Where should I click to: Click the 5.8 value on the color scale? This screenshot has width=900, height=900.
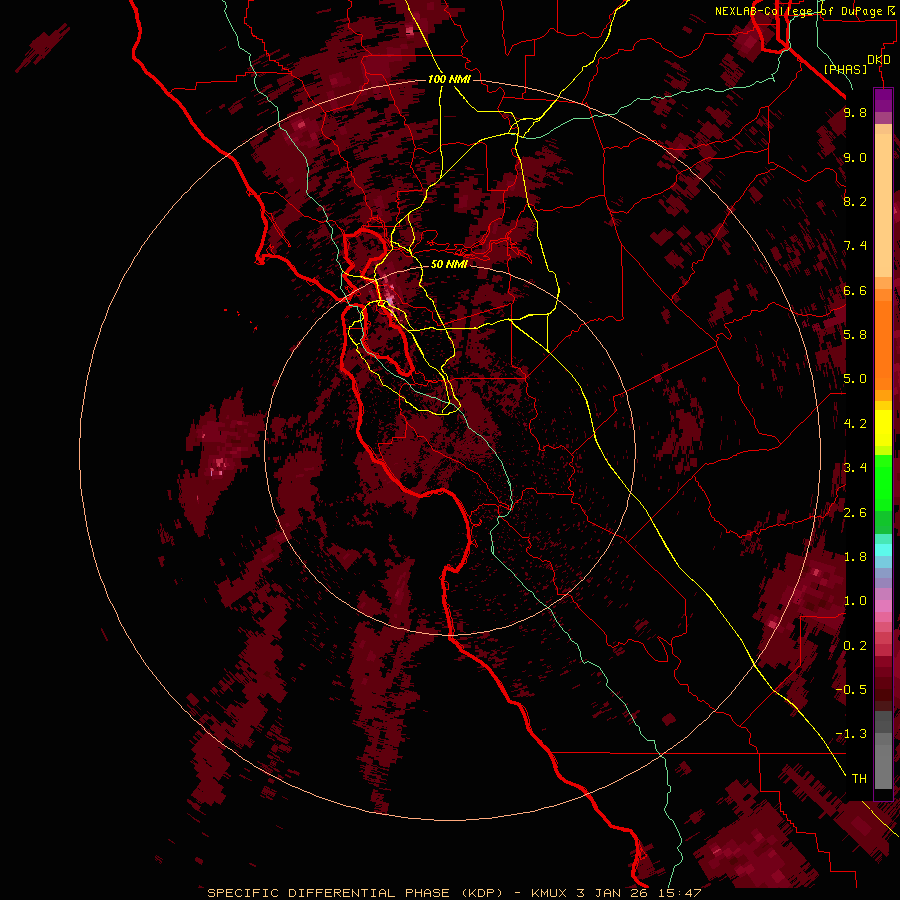coord(855,335)
